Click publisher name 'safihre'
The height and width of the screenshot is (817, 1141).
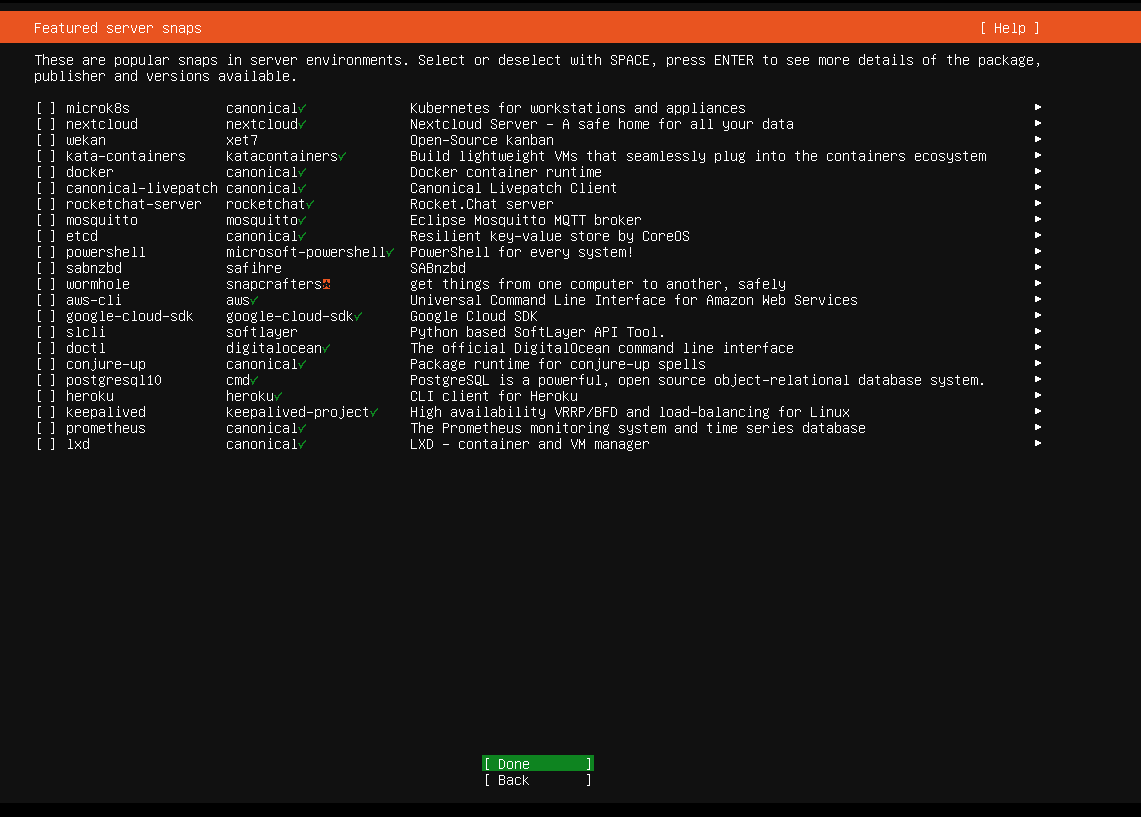coord(254,268)
